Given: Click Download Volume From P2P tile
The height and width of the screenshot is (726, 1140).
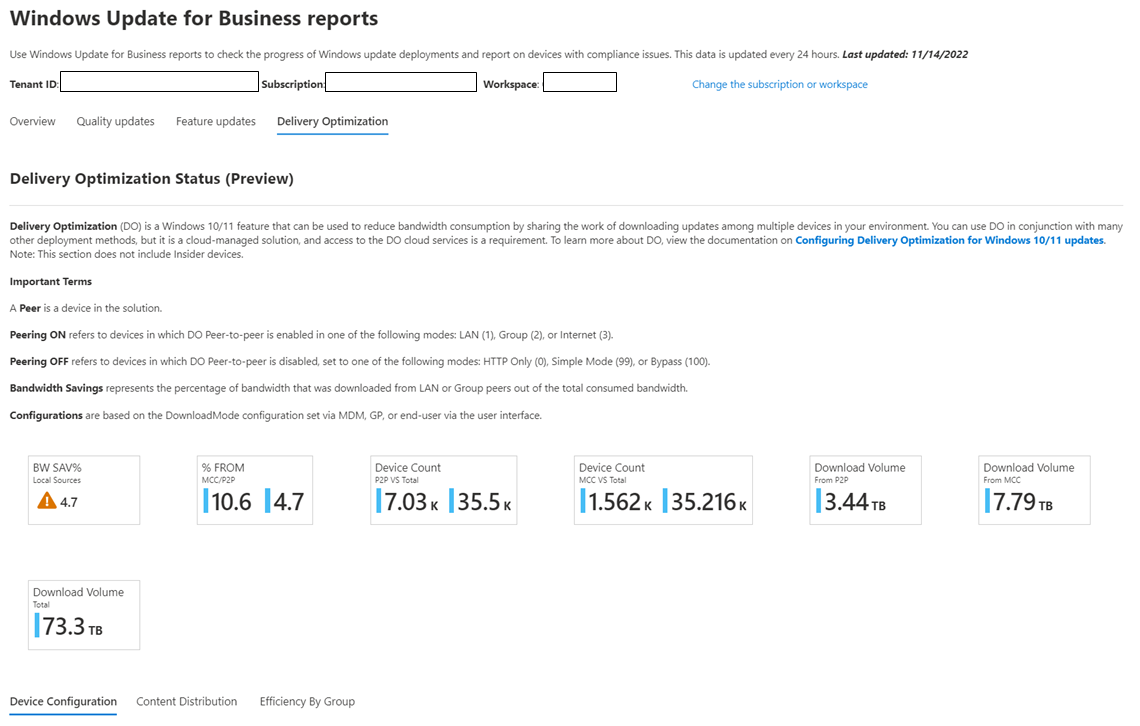Looking at the screenshot, I should 864,490.
